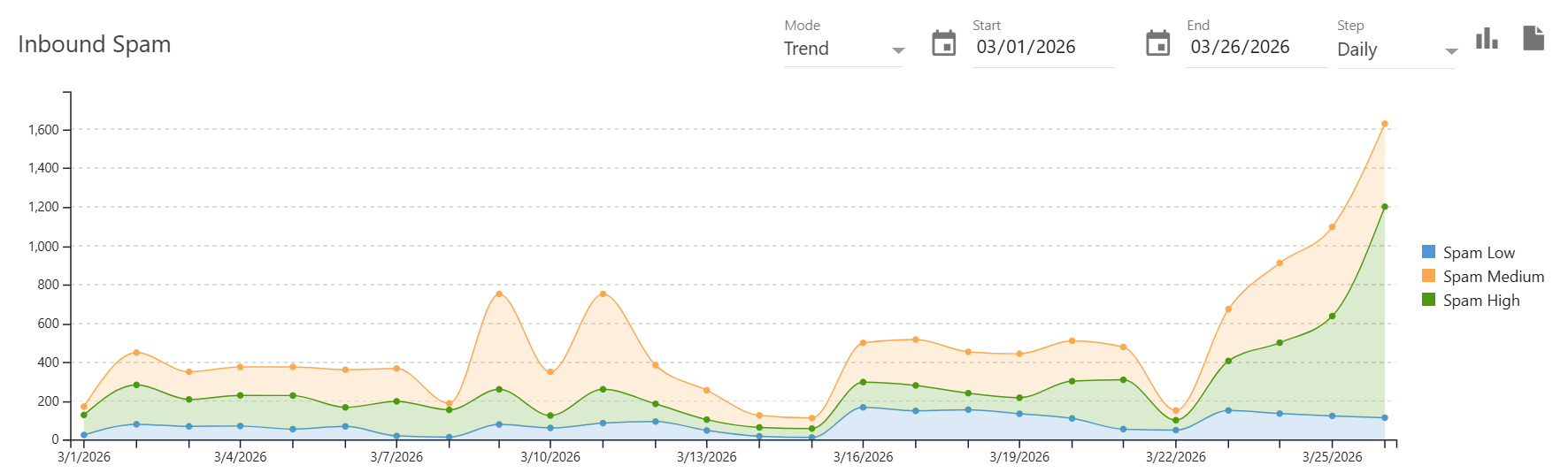Toggle the Spam Low legend series
Image resolution: width=1568 pixels, height=473 pixels.
pyautogui.click(x=1479, y=253)
